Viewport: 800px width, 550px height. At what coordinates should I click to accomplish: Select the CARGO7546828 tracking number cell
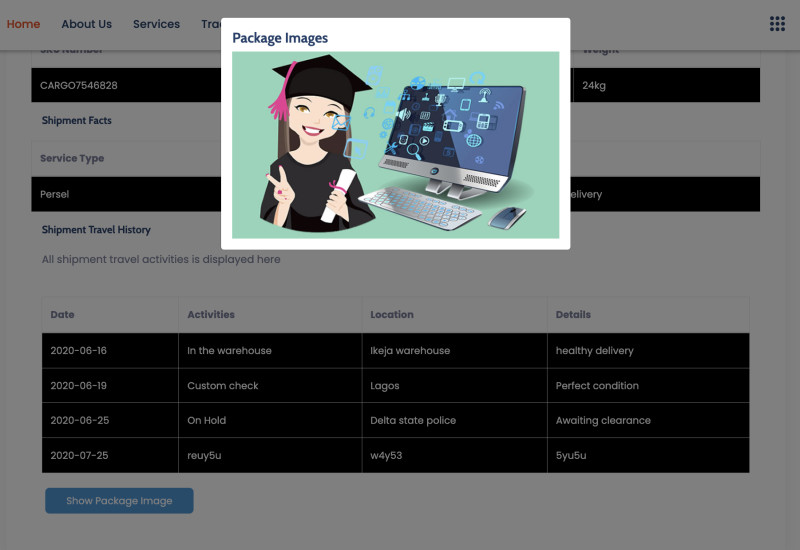79,86
